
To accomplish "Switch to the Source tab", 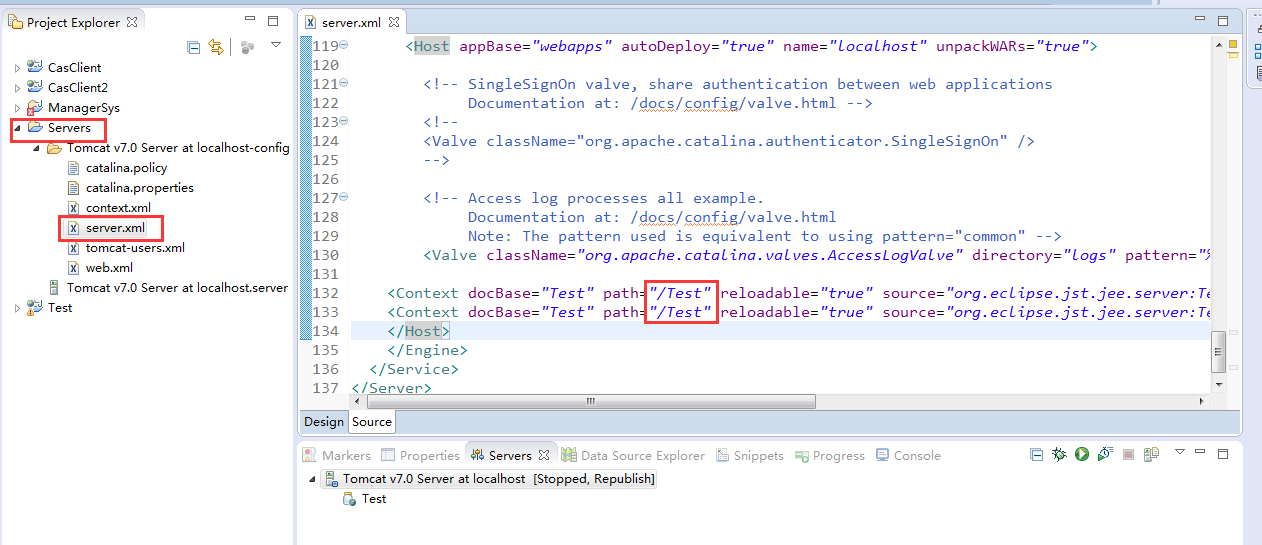I will click(372, 422).
